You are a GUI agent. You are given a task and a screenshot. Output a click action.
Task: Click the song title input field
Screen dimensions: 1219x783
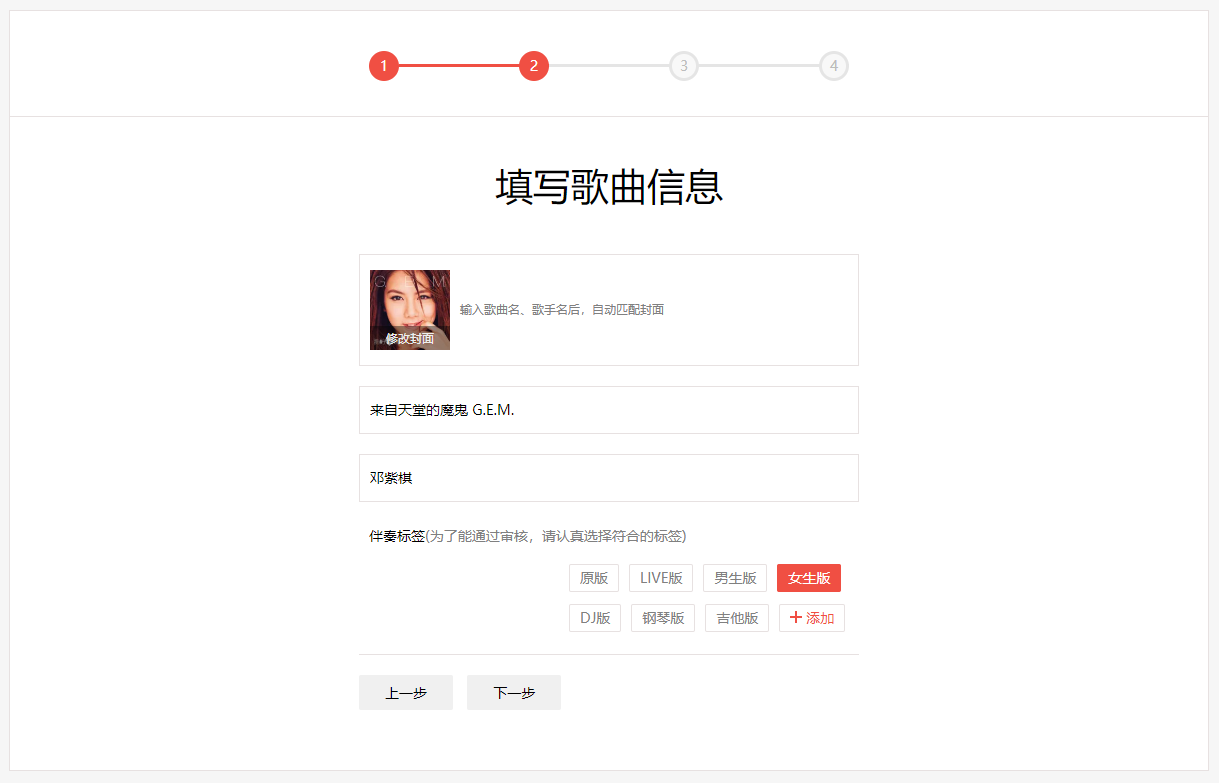pos(608,409)
